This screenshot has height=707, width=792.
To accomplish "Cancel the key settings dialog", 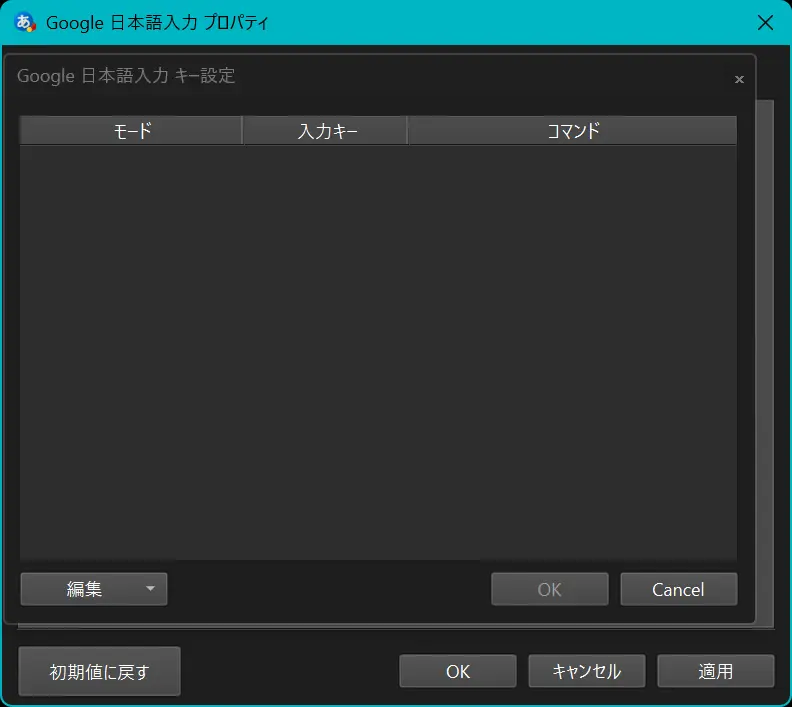I will [678, 589].
